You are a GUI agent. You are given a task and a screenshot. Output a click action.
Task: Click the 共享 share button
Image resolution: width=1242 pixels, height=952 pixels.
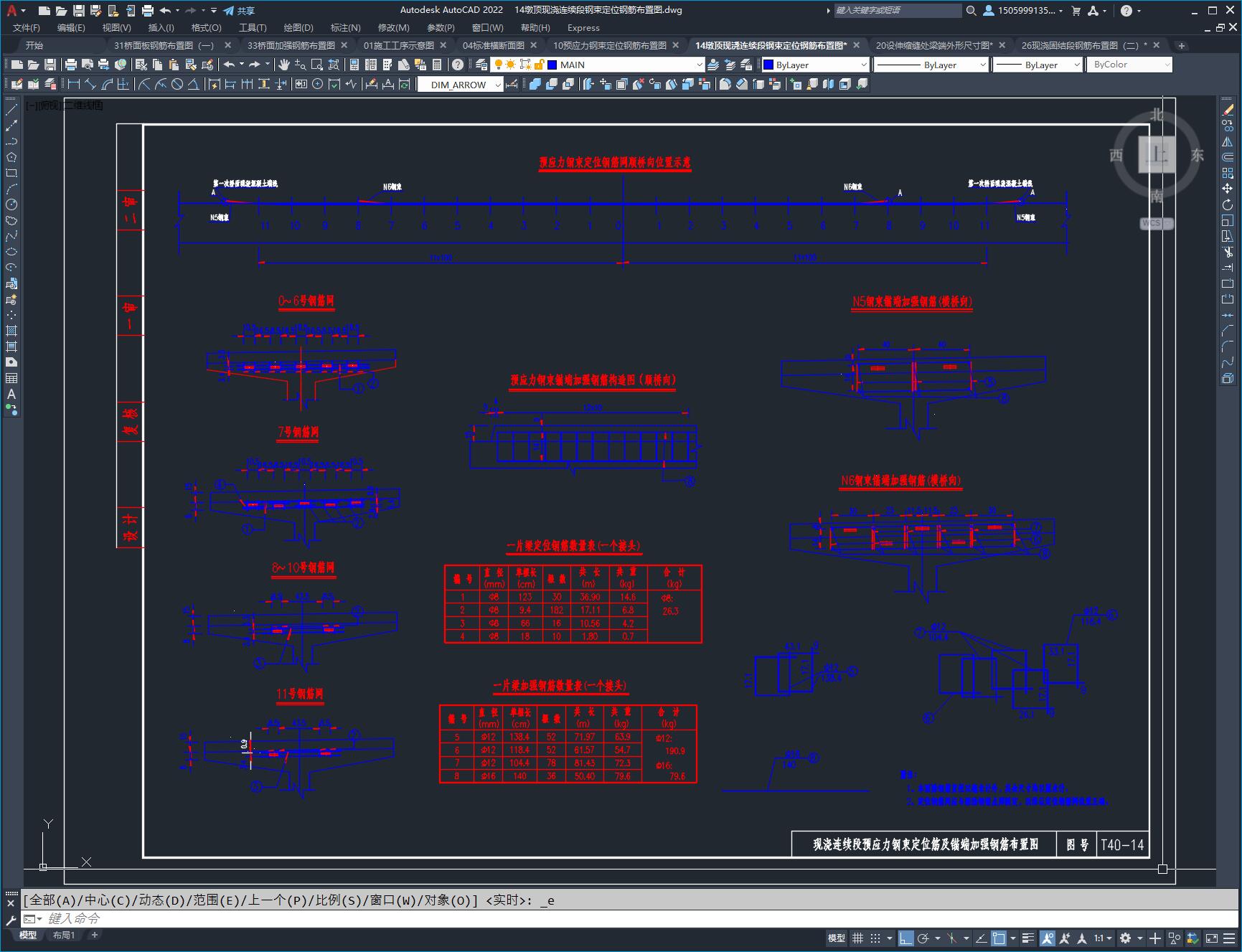coord(239,10)
